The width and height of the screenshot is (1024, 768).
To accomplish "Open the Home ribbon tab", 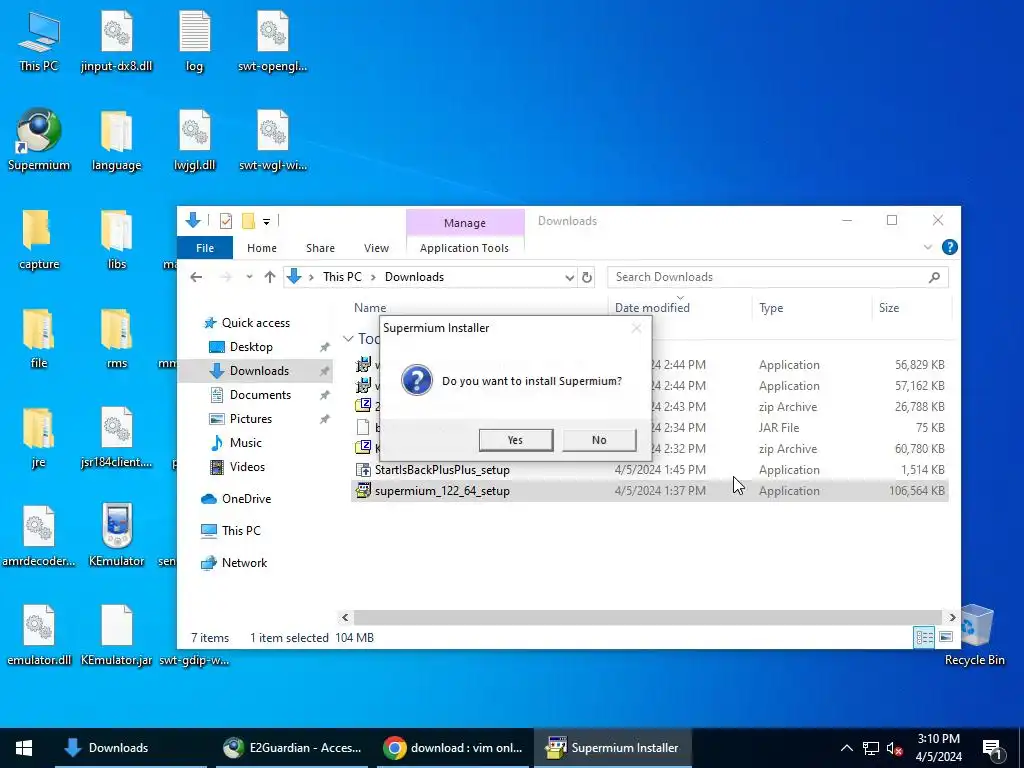I will (x=262, y=248).
